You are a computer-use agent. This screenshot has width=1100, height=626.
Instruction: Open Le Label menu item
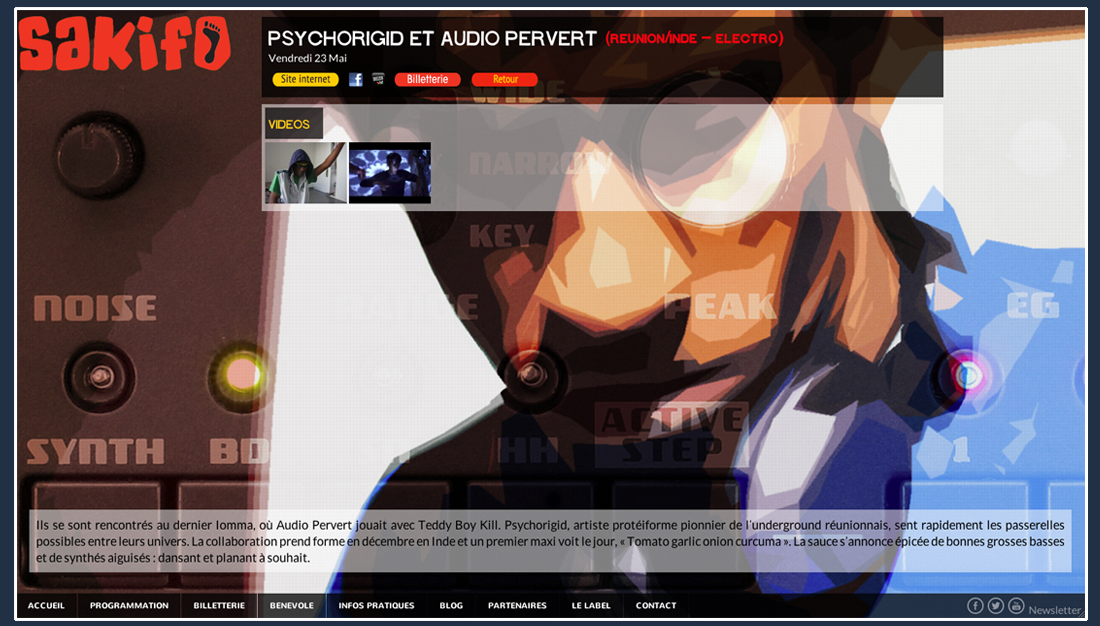tap(591, 605)
